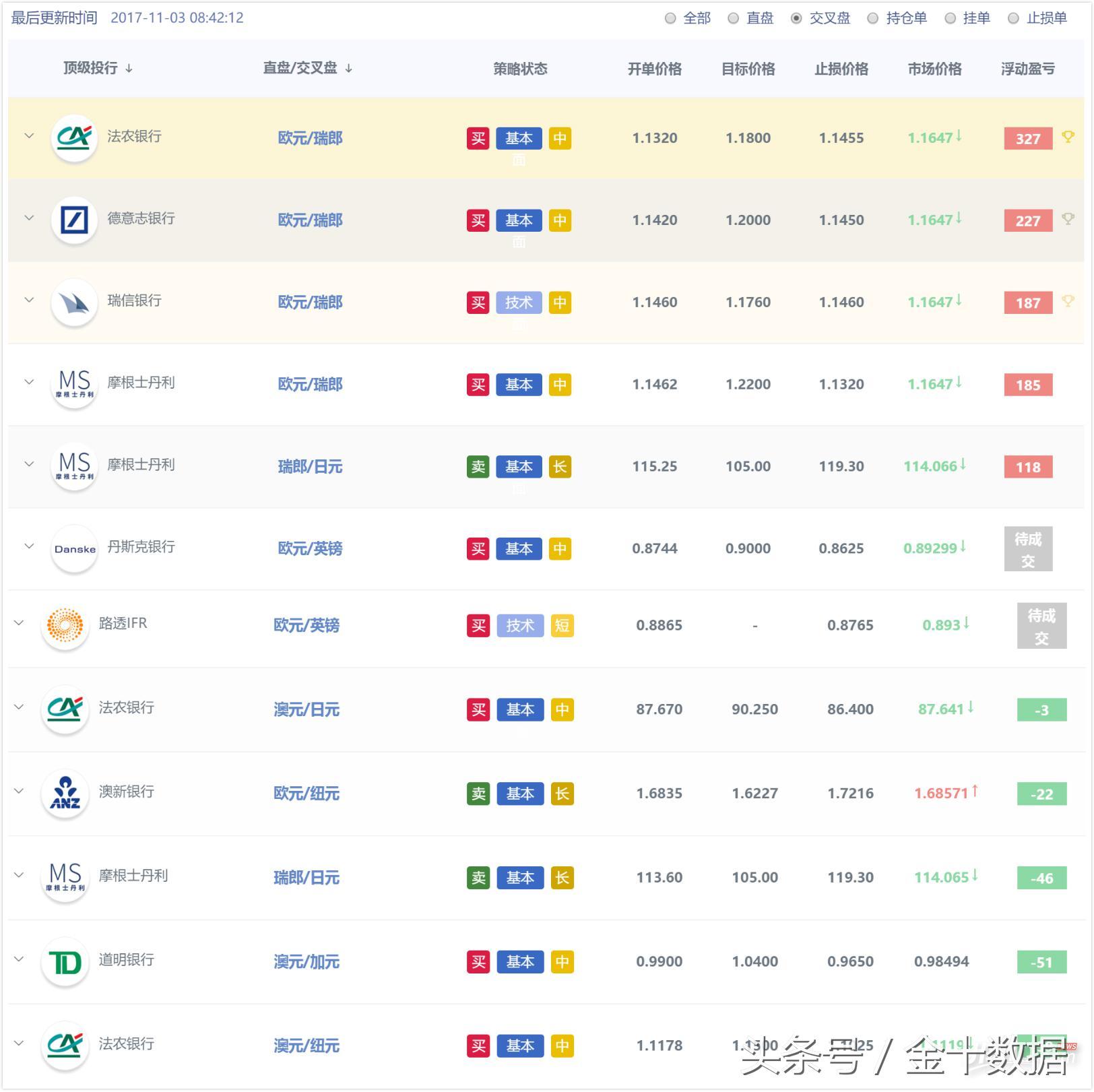Viewport: 1094px width, 1092px height.
Task: Click the 市场价格 column header
Action: click(934, 69)
